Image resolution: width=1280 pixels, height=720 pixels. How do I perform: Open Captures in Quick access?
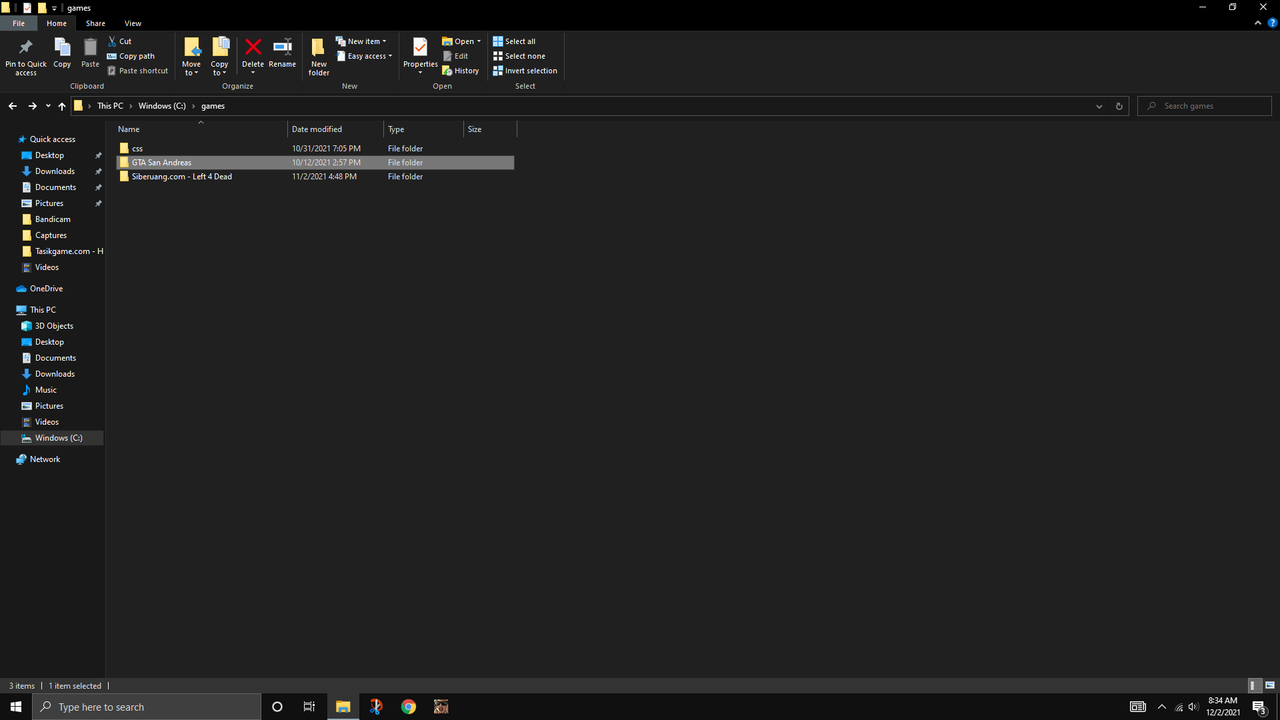(x=50, y=235)
